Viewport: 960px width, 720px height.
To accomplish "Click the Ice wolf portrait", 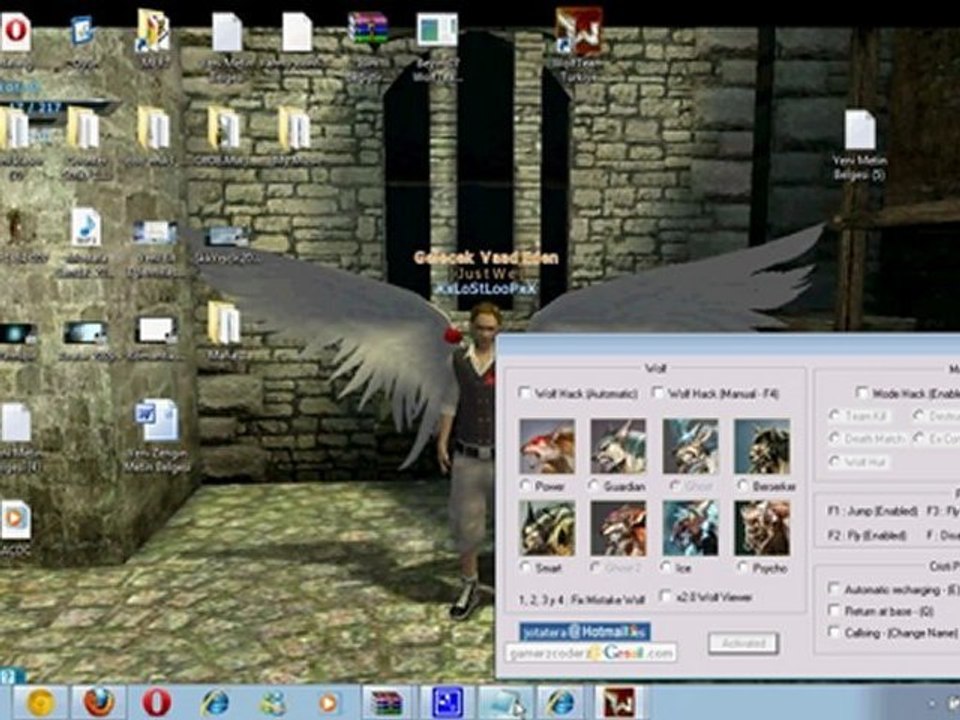I will (690, 528).
